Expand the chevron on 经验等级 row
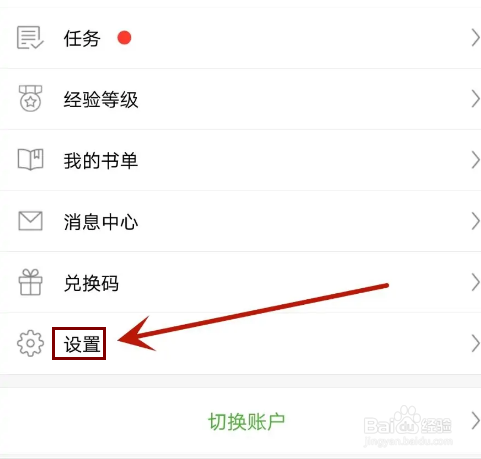Image resolution: width=481 pixels, height=459 pixels. pyautogui.click(x=475, y=99)
